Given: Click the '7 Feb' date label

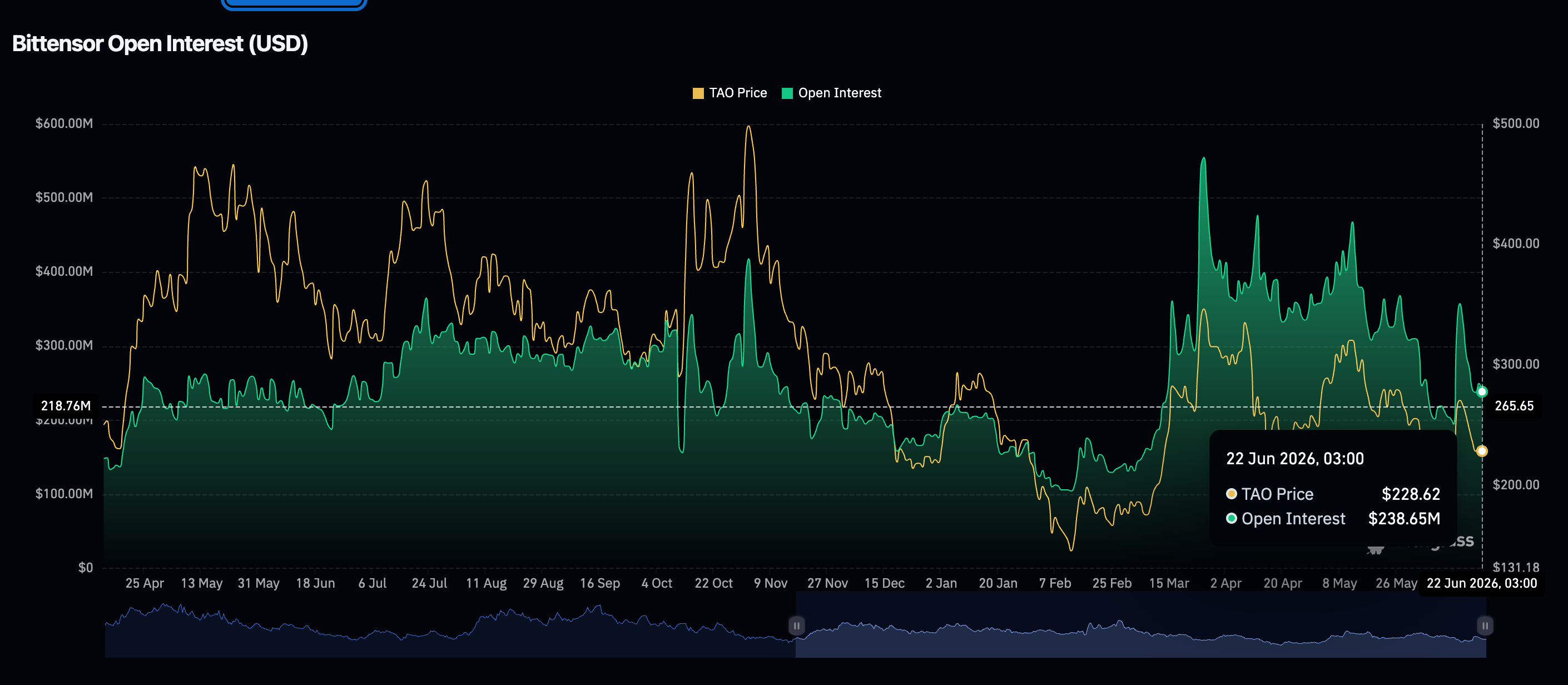Looking at the screenshot, I should 1055,583.
